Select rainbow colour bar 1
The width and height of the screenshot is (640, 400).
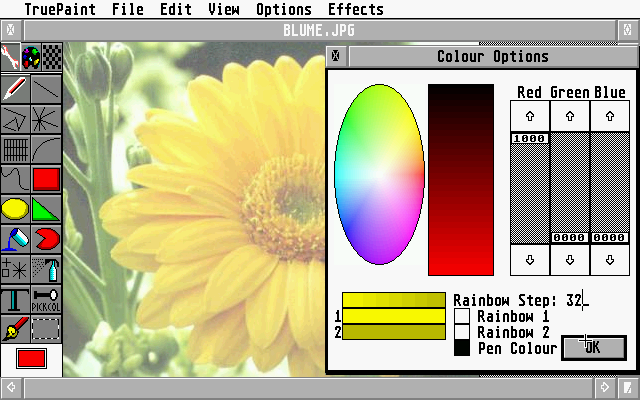[393, 316]
